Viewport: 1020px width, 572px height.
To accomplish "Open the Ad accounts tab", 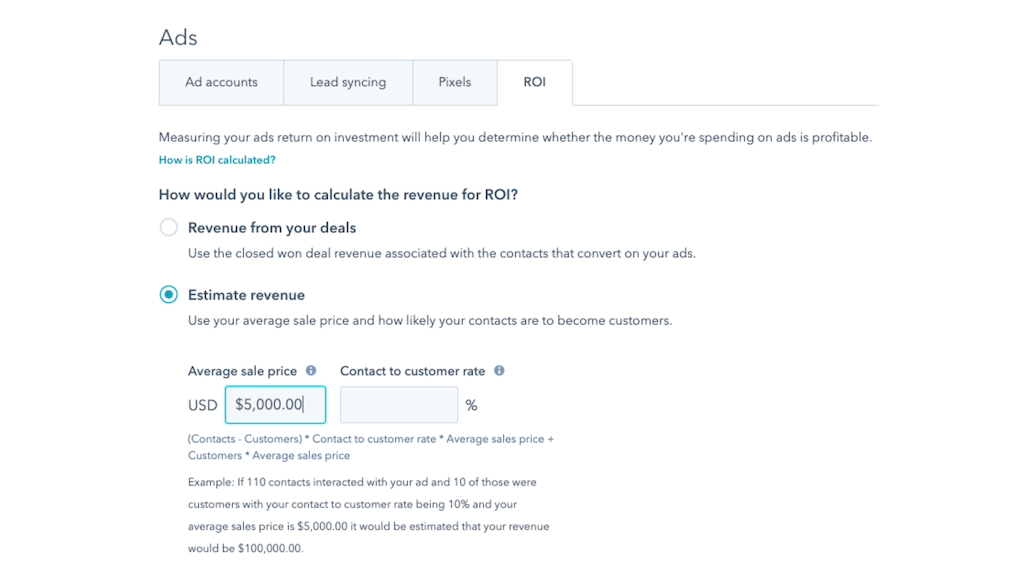I will pyautogui.click(x=221, y=82).
